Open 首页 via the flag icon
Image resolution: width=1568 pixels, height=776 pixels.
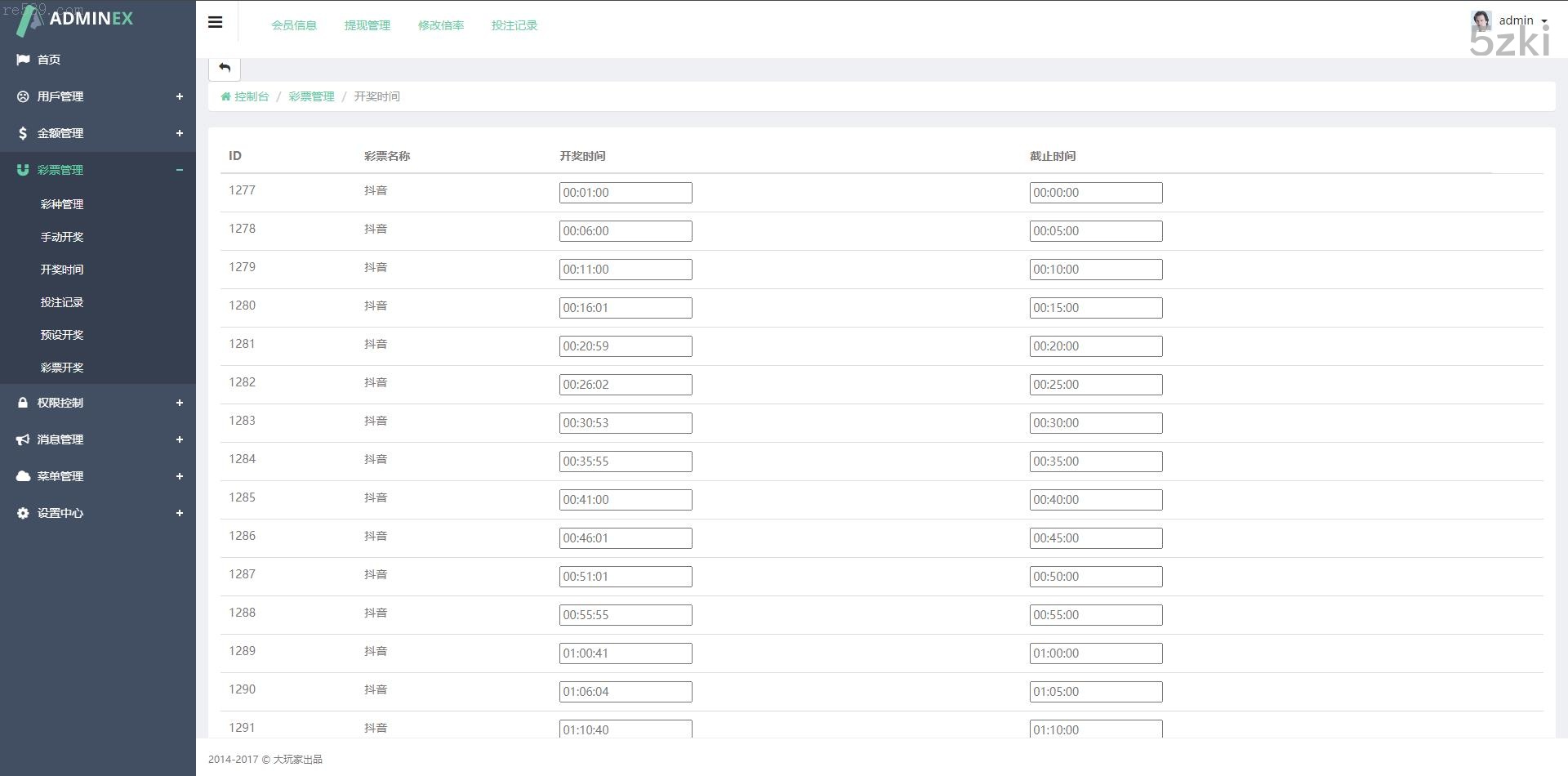click(23, 60)
